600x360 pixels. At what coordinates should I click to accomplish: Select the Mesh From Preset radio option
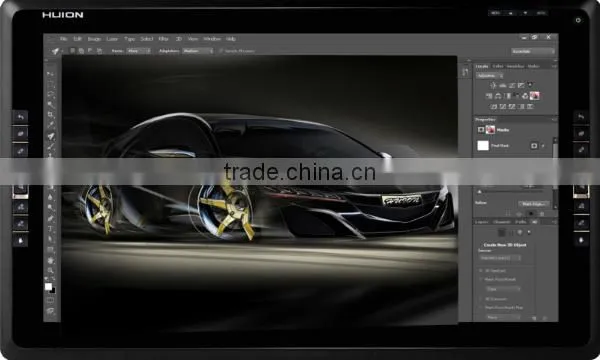pos(481,279)
